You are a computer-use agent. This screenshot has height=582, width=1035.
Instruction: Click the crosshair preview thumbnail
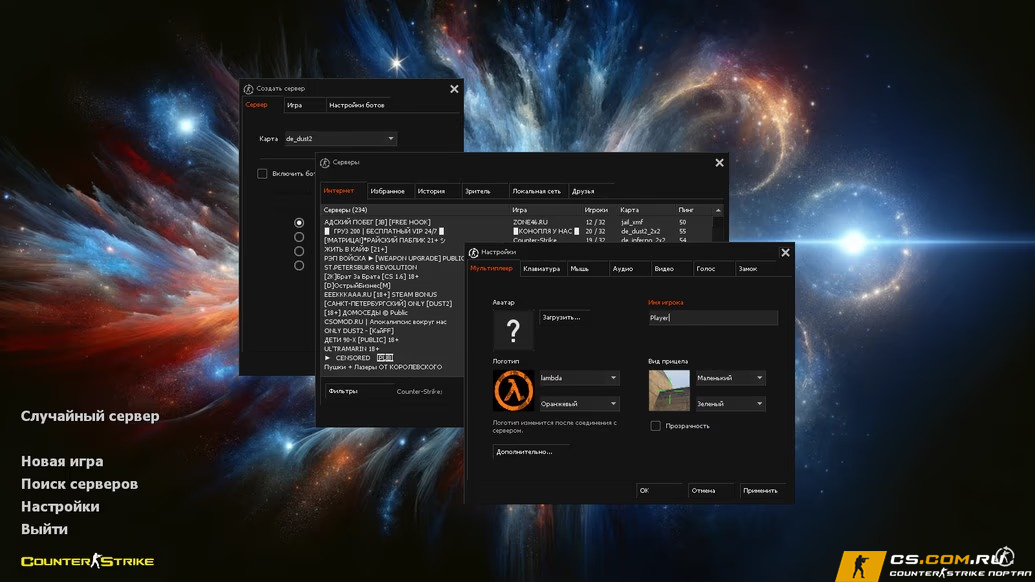tap(669, 391)
